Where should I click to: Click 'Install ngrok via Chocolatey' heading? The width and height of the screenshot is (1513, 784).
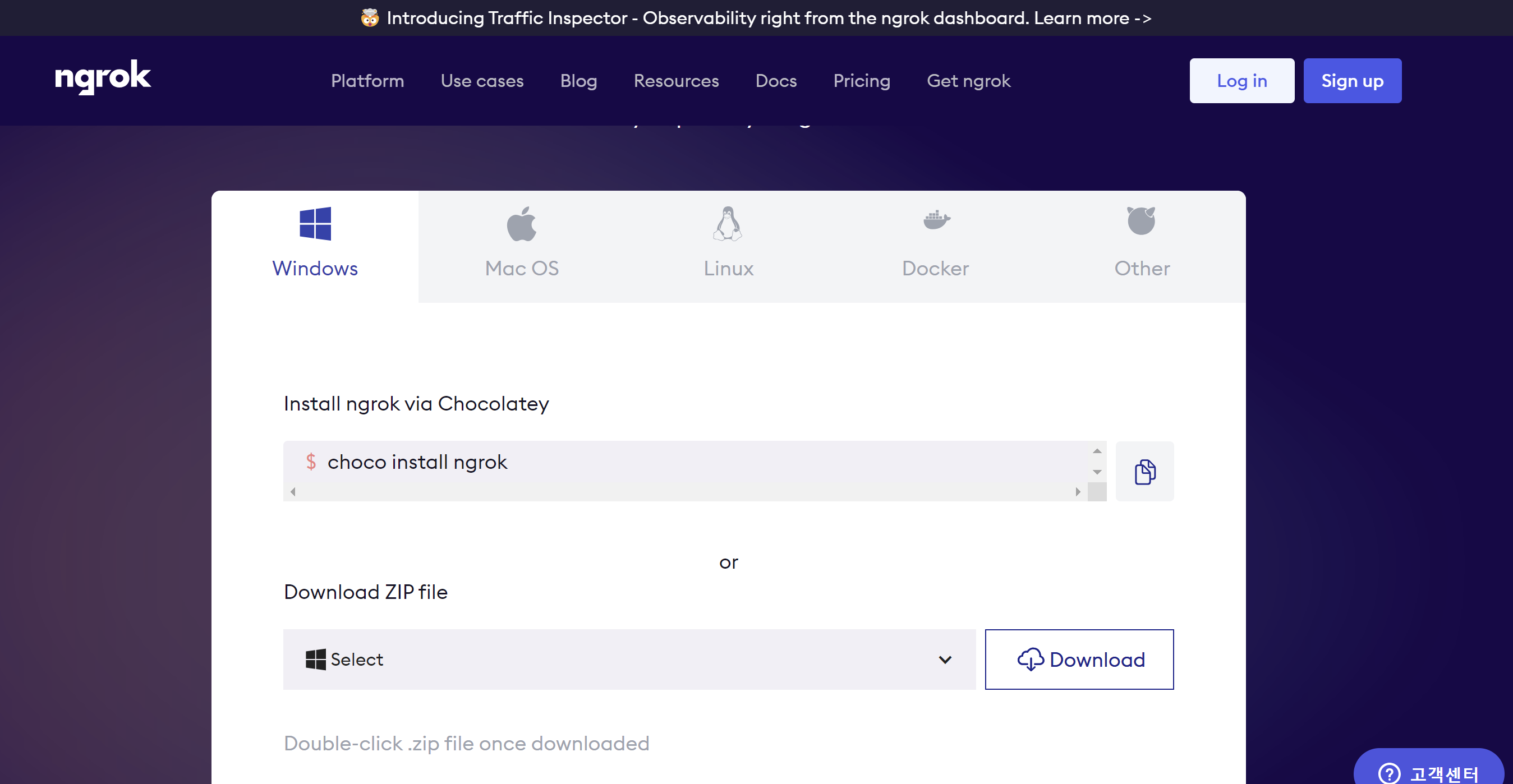(416, 404)
